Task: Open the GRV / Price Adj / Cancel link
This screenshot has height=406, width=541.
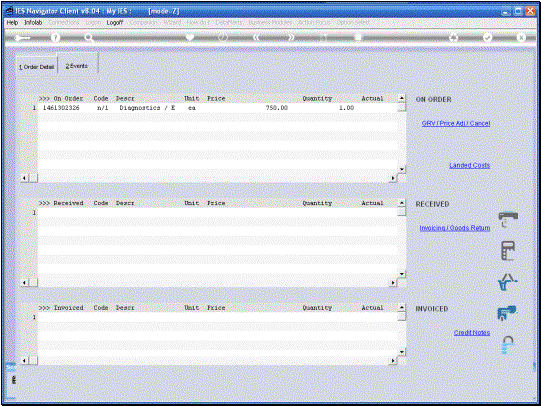Action: (456, 123)
